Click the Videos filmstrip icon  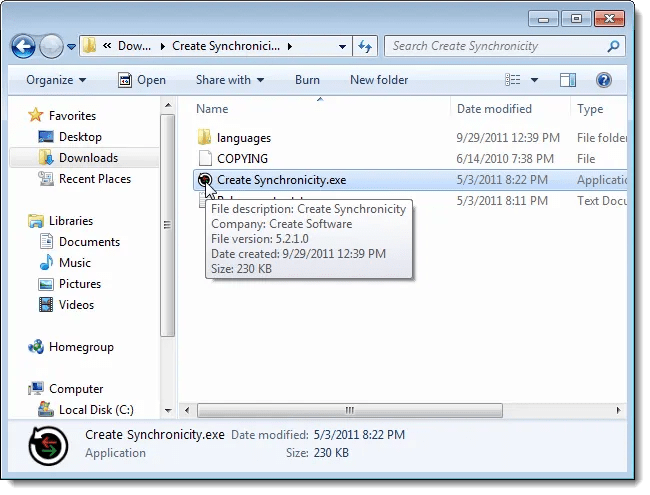click(46, 305)
